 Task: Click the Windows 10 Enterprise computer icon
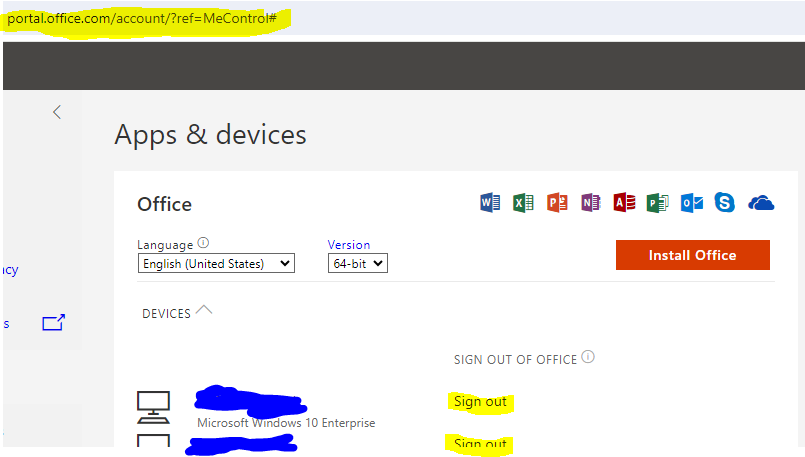(154, 407)
